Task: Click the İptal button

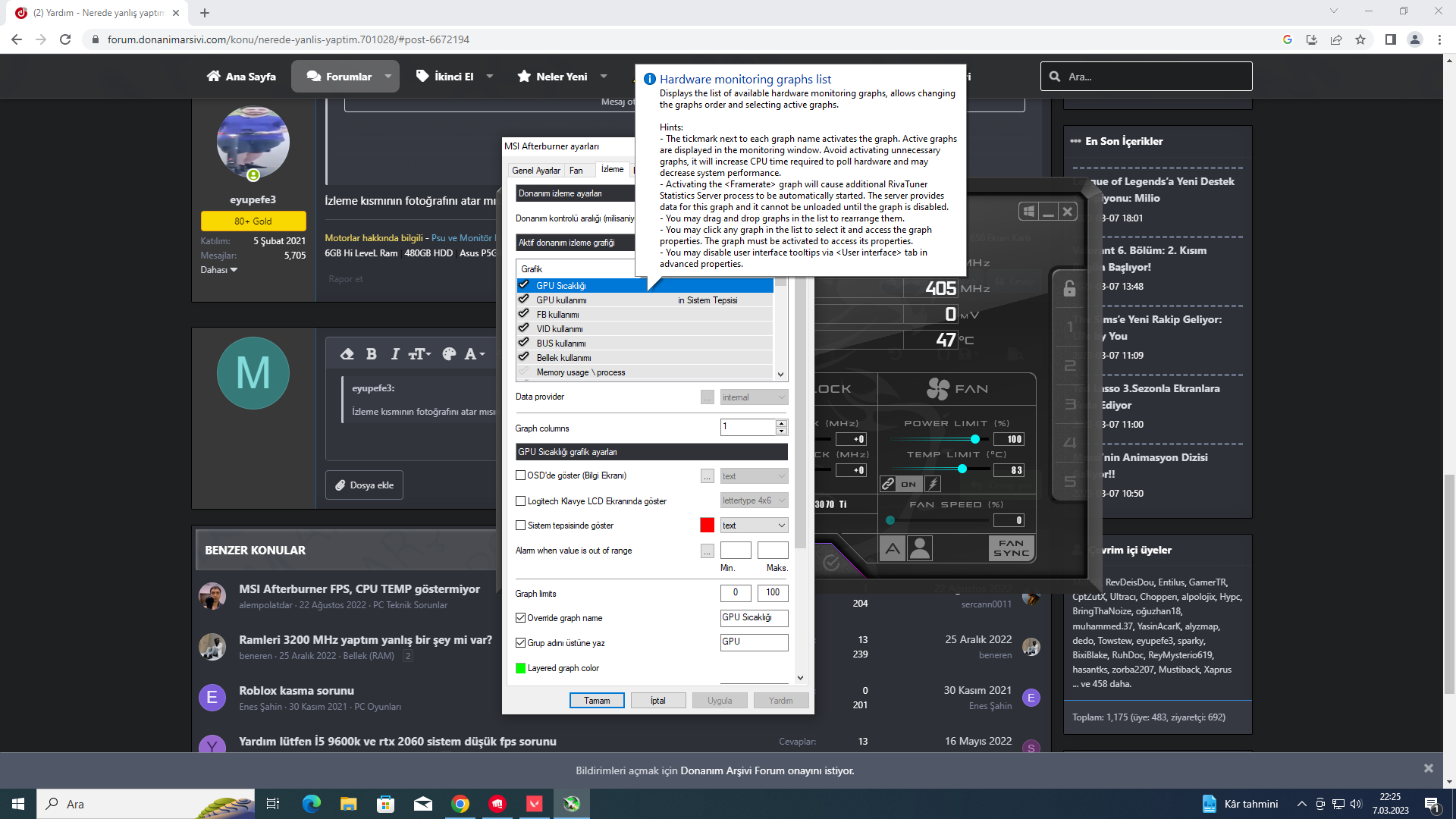Action: coord(658,701)
